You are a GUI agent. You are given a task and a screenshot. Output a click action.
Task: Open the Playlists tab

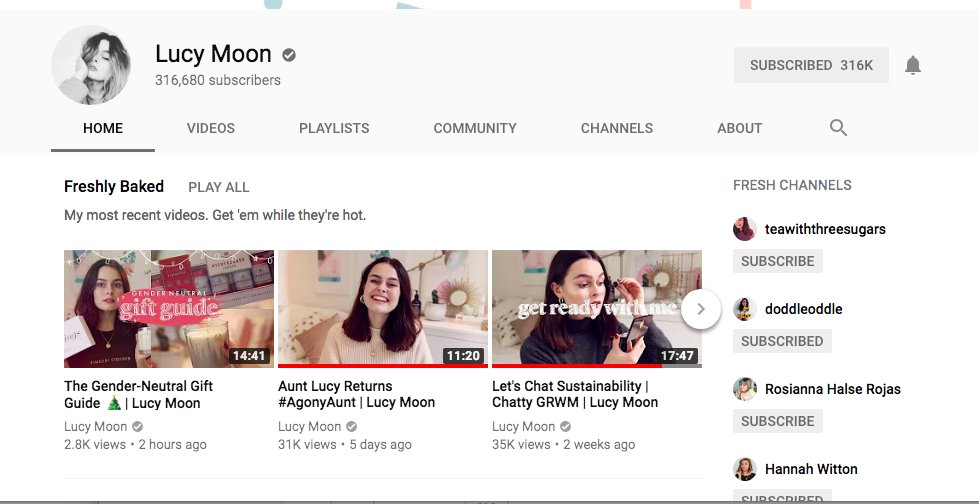coord(334,128)
